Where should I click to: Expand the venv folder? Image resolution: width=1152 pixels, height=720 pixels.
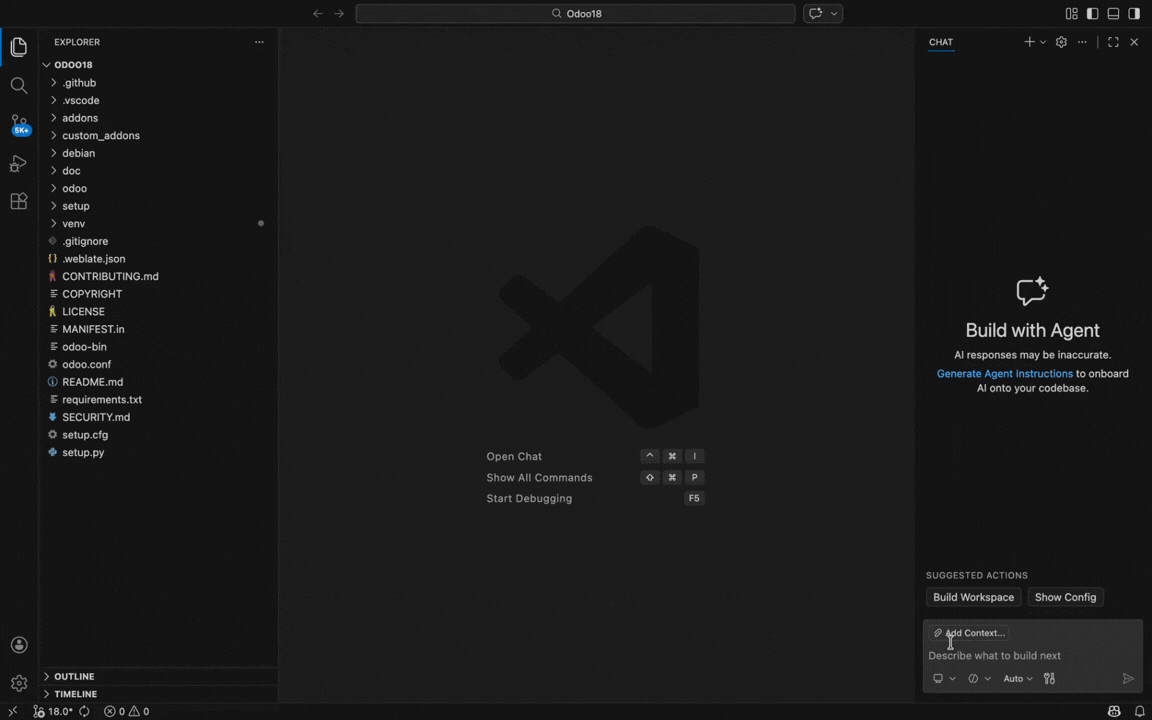click(x=159, y=223)
